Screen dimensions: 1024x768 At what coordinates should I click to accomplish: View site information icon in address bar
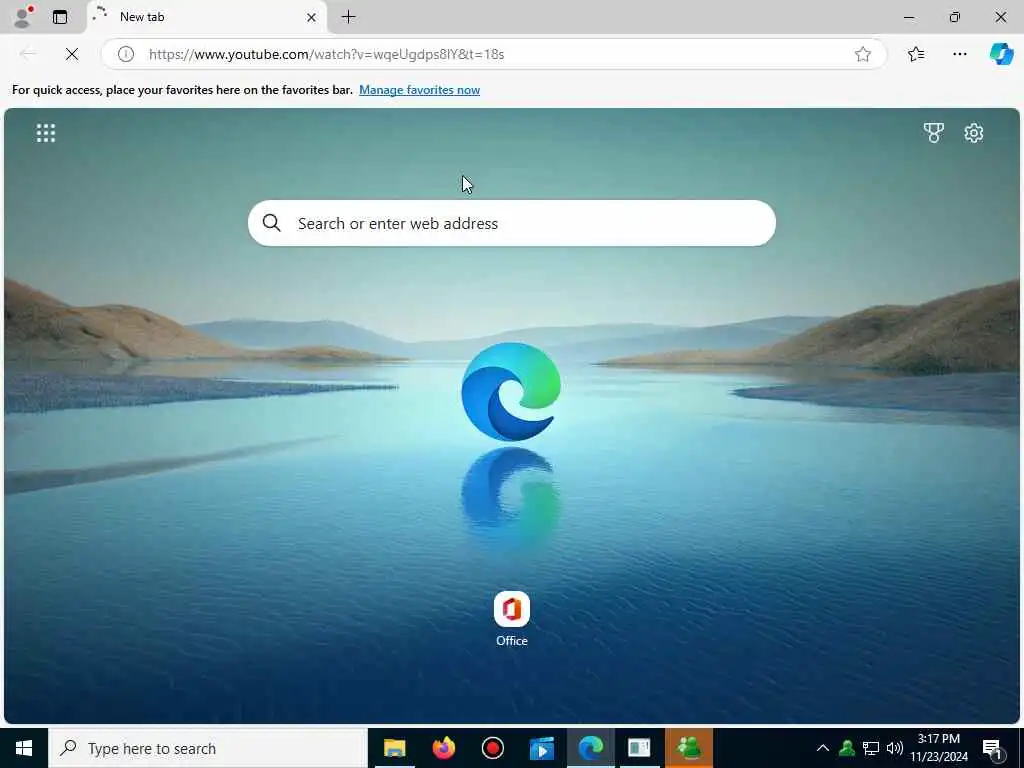pyautogui.click(x=126, y=54)
